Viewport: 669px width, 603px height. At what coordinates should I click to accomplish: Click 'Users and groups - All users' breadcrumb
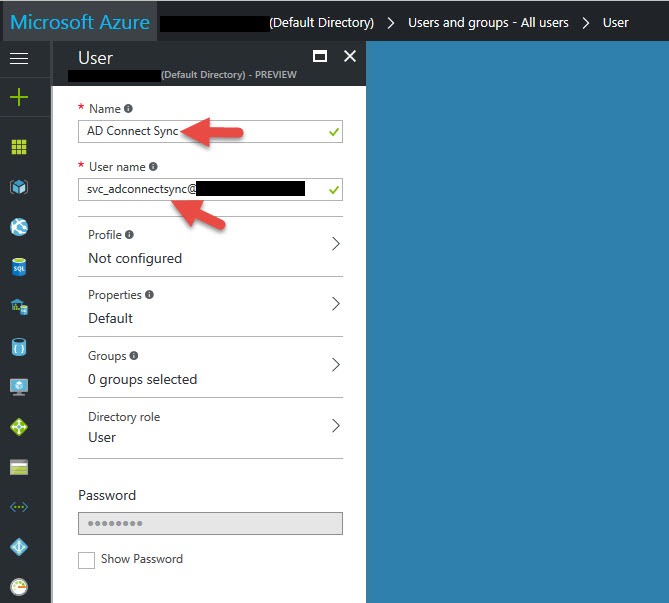(489, 22)
